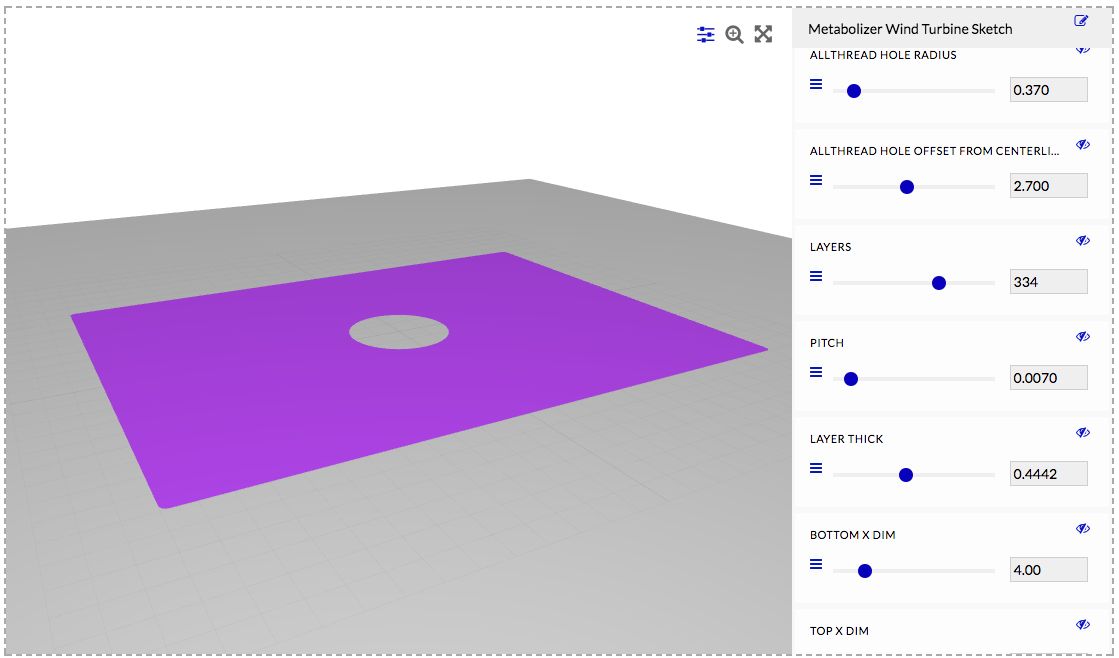Focus the Allthread Hole Radius value field 0.370
This screenshot has width=1119, height=658.
[1048, 90]
